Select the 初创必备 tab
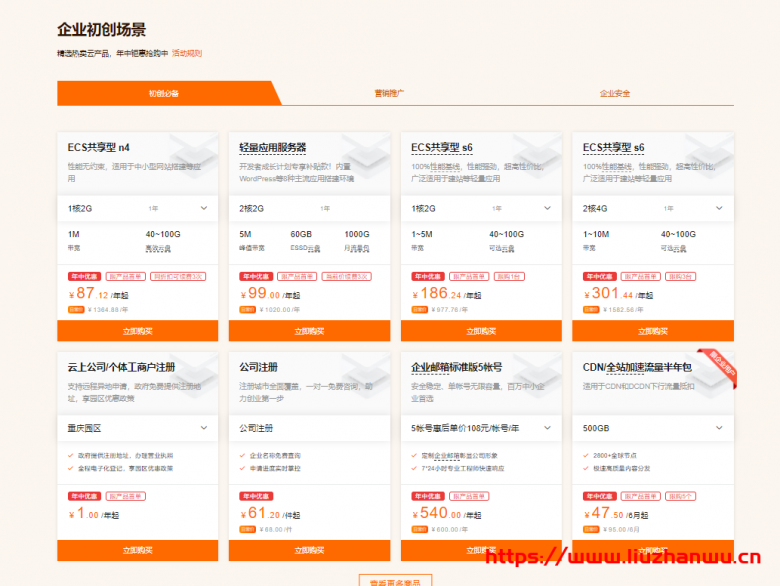The width and height of the screenshot is (780, 586). click(163, 93)
